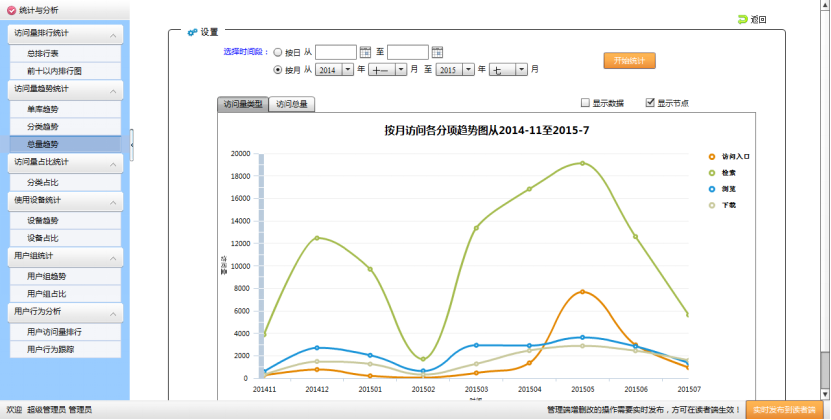Select the 按日 radio button

pos(277,52)
